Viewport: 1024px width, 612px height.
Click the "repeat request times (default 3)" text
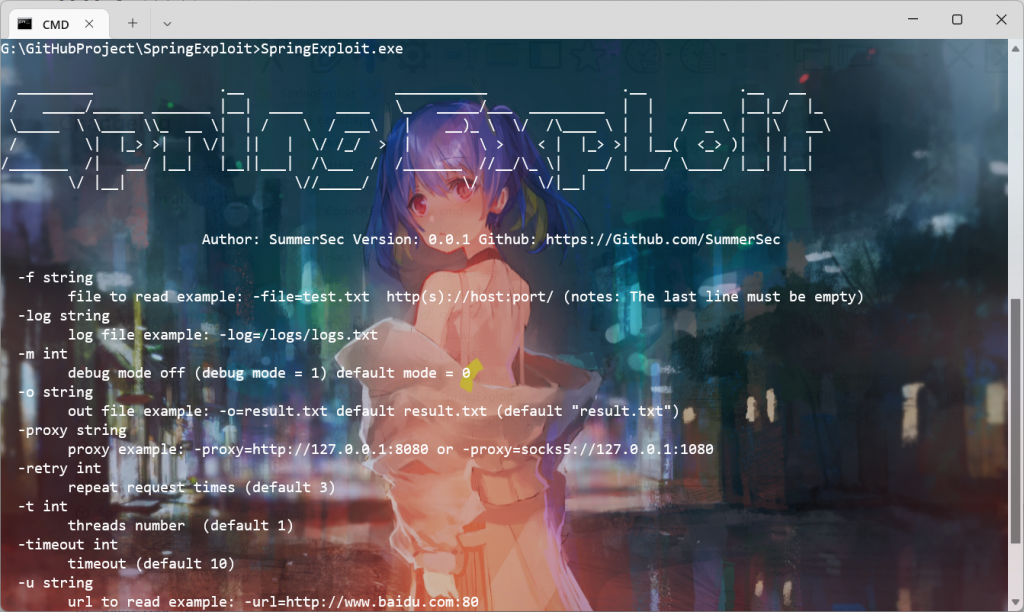pos(202,488)
